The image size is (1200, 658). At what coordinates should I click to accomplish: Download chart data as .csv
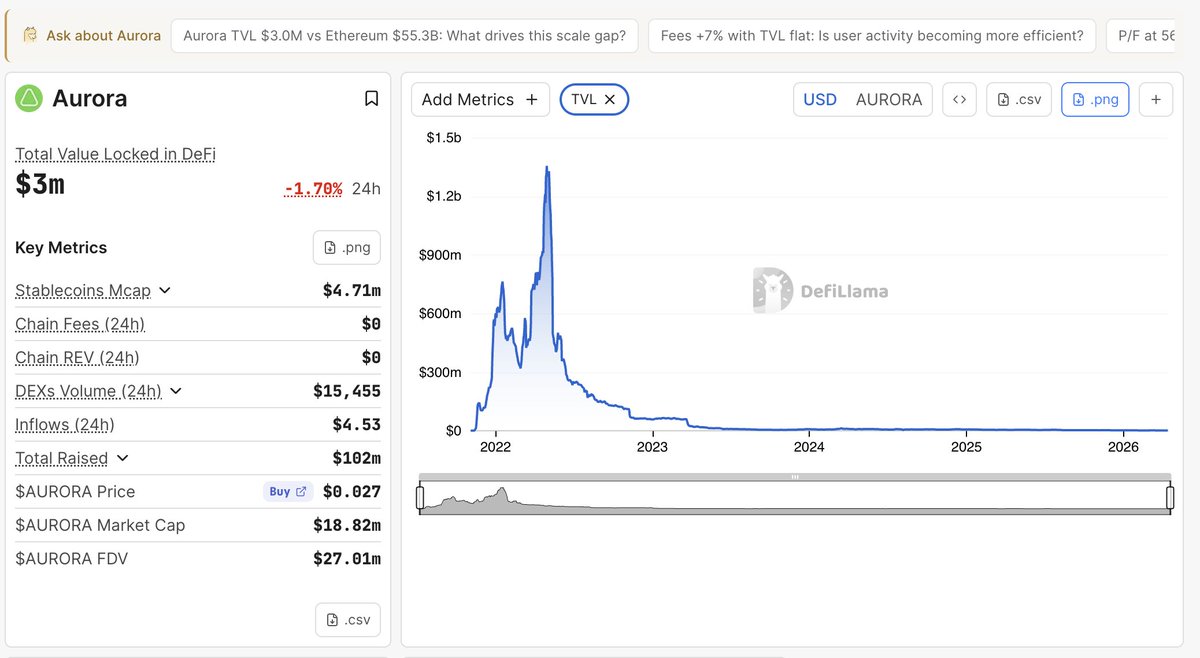pyautogui.click(x=1019, y=99)
